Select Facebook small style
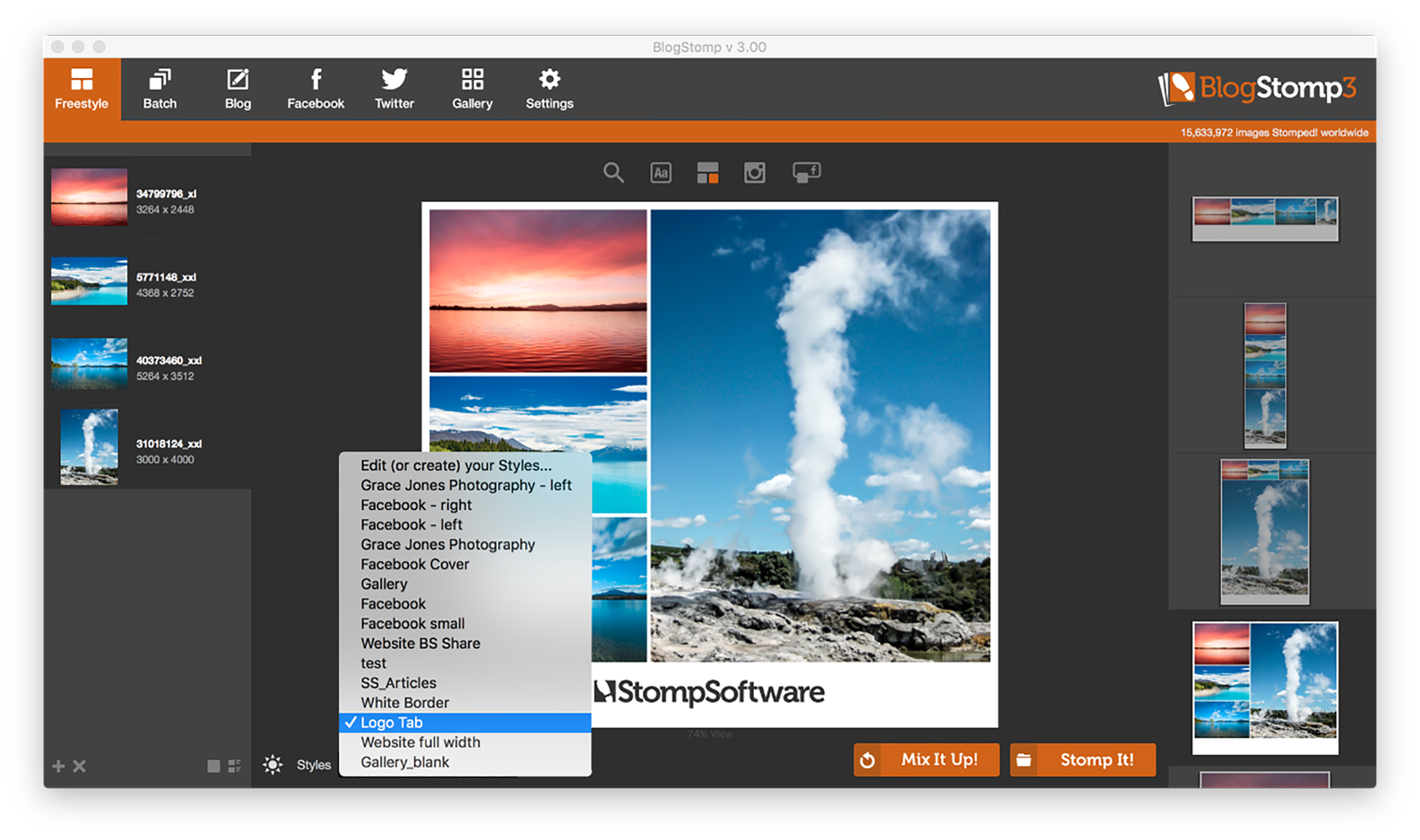Viewport: 1420px width, 840px height. click(465, 623)
